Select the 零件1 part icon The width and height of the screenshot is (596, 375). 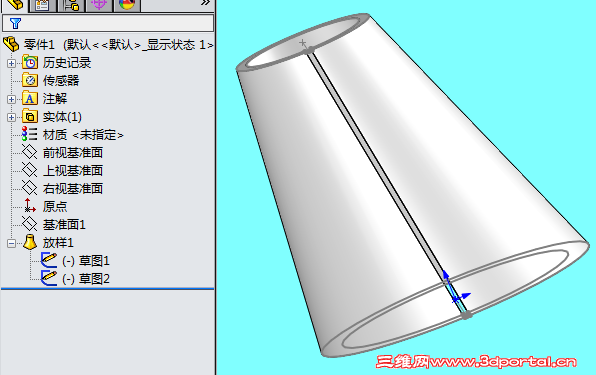[11, 44]
